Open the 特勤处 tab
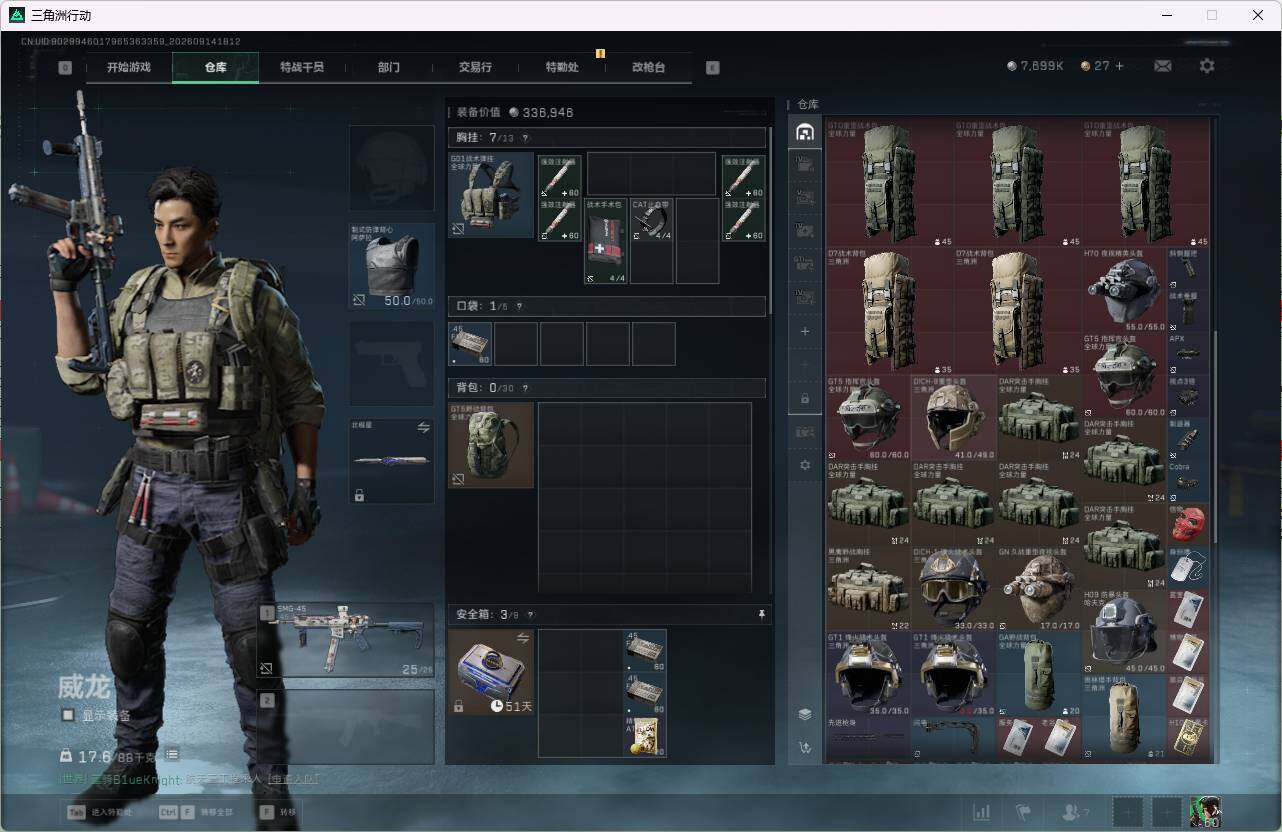Screen dimensions: 1282x832 (562, 67)
